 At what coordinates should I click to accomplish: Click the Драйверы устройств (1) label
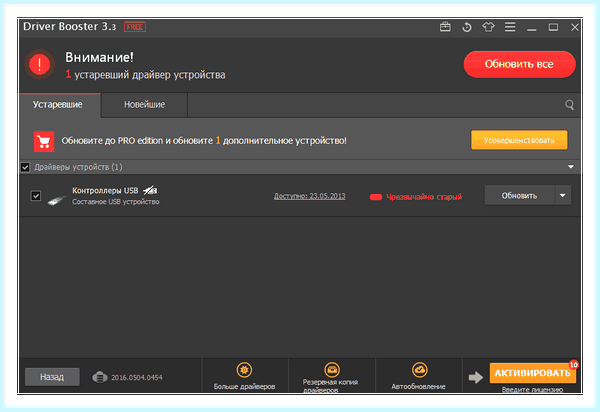(x=78, y=167)
